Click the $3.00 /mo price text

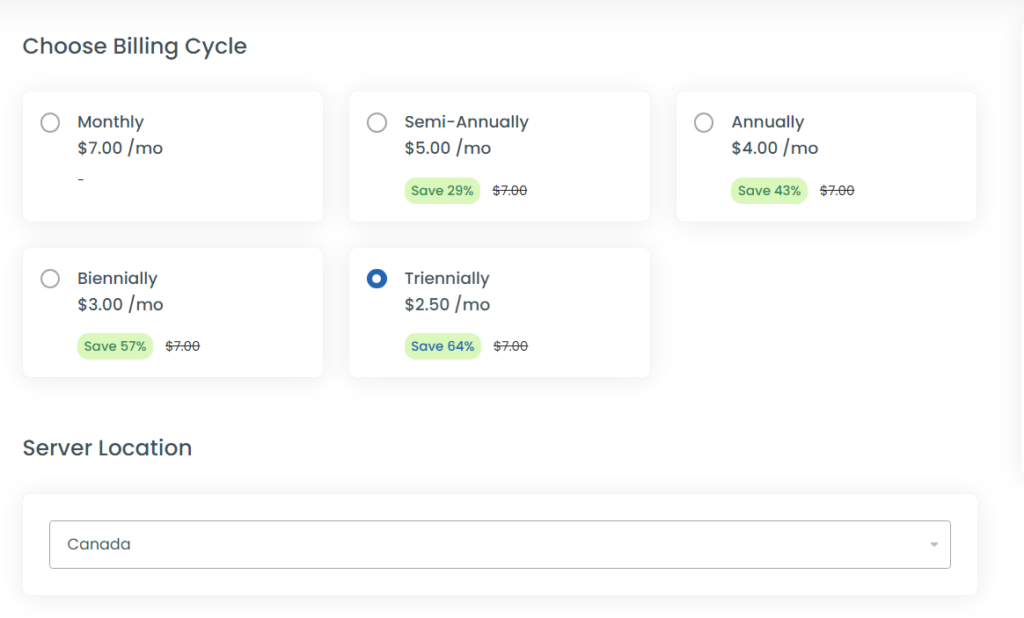click(120, 304)
